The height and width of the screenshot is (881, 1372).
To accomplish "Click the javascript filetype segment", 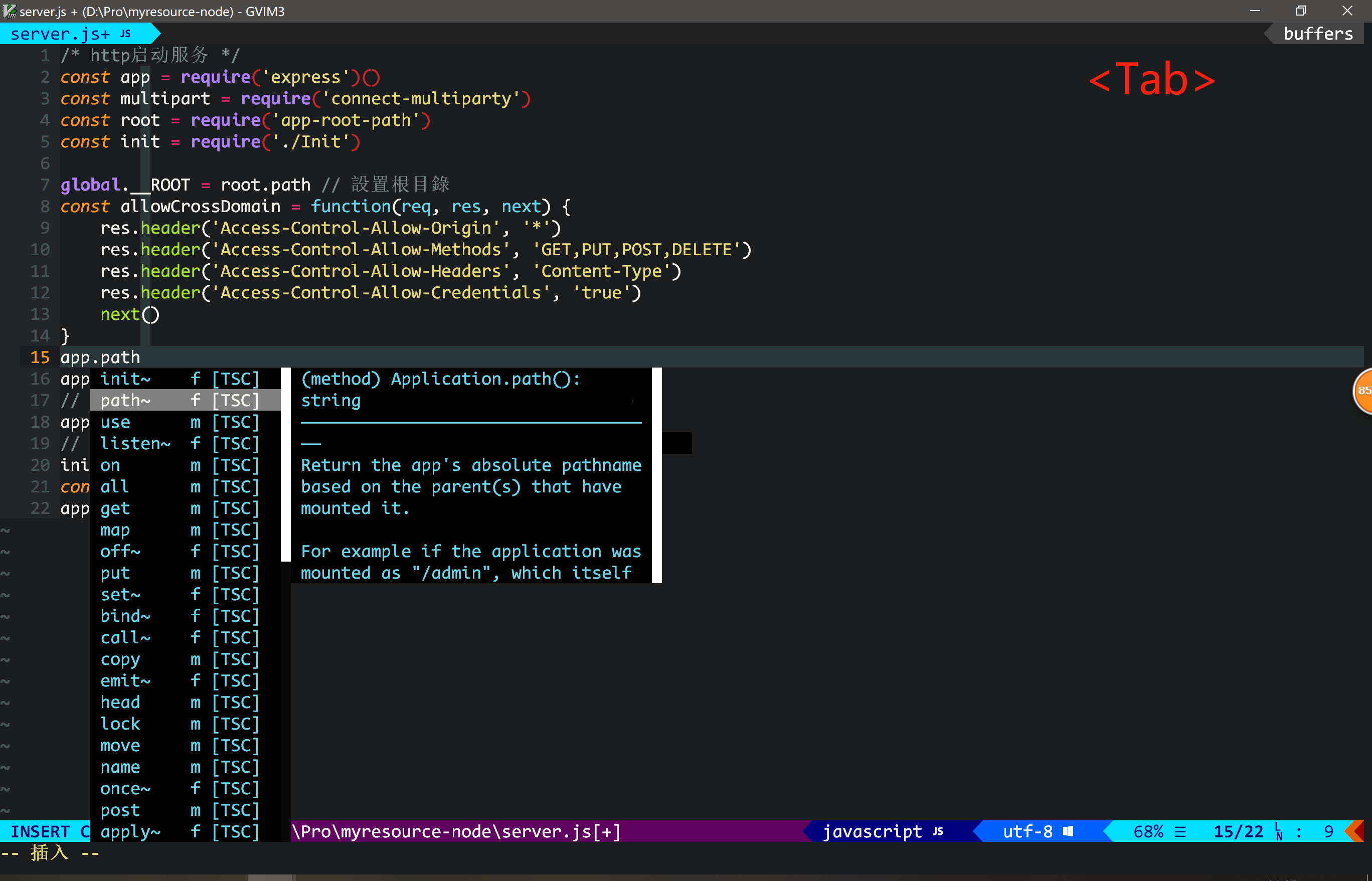I will (872, 831).
